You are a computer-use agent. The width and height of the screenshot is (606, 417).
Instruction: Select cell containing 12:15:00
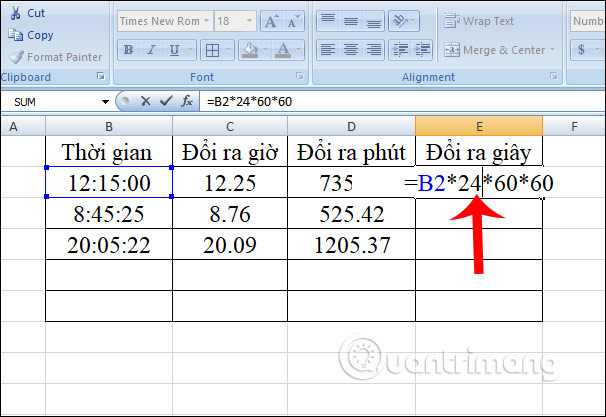(109, 182)
